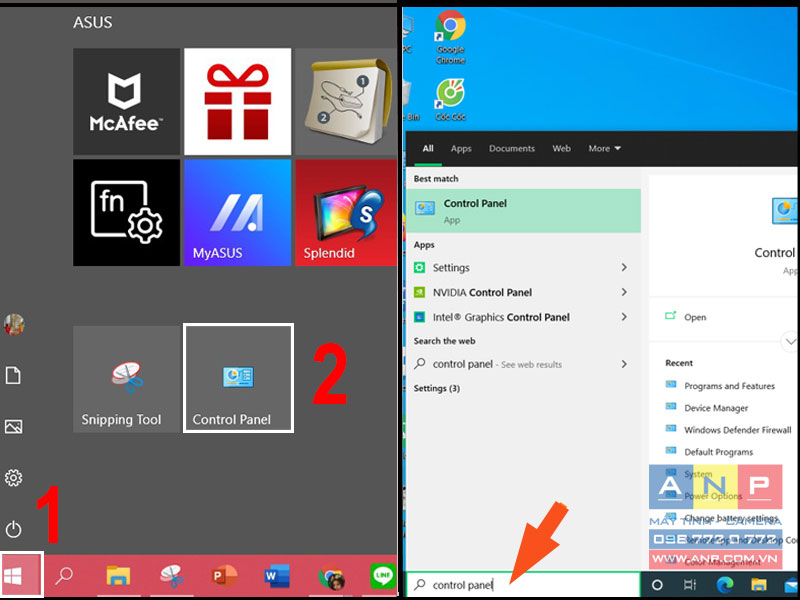The width and height of the screenshot is (800, 600).
Task: Select the All search filter tab
Action: (x=428, y=148)
